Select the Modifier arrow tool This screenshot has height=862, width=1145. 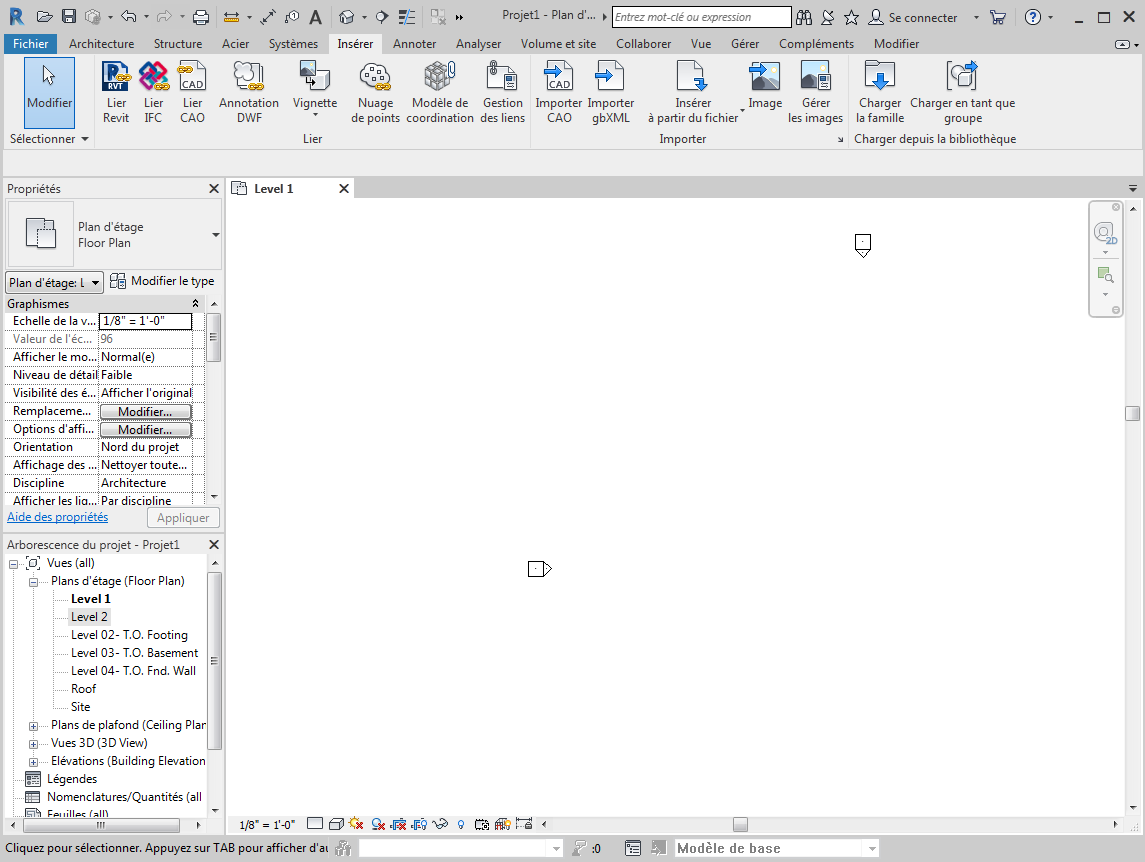tap(50, 92)
